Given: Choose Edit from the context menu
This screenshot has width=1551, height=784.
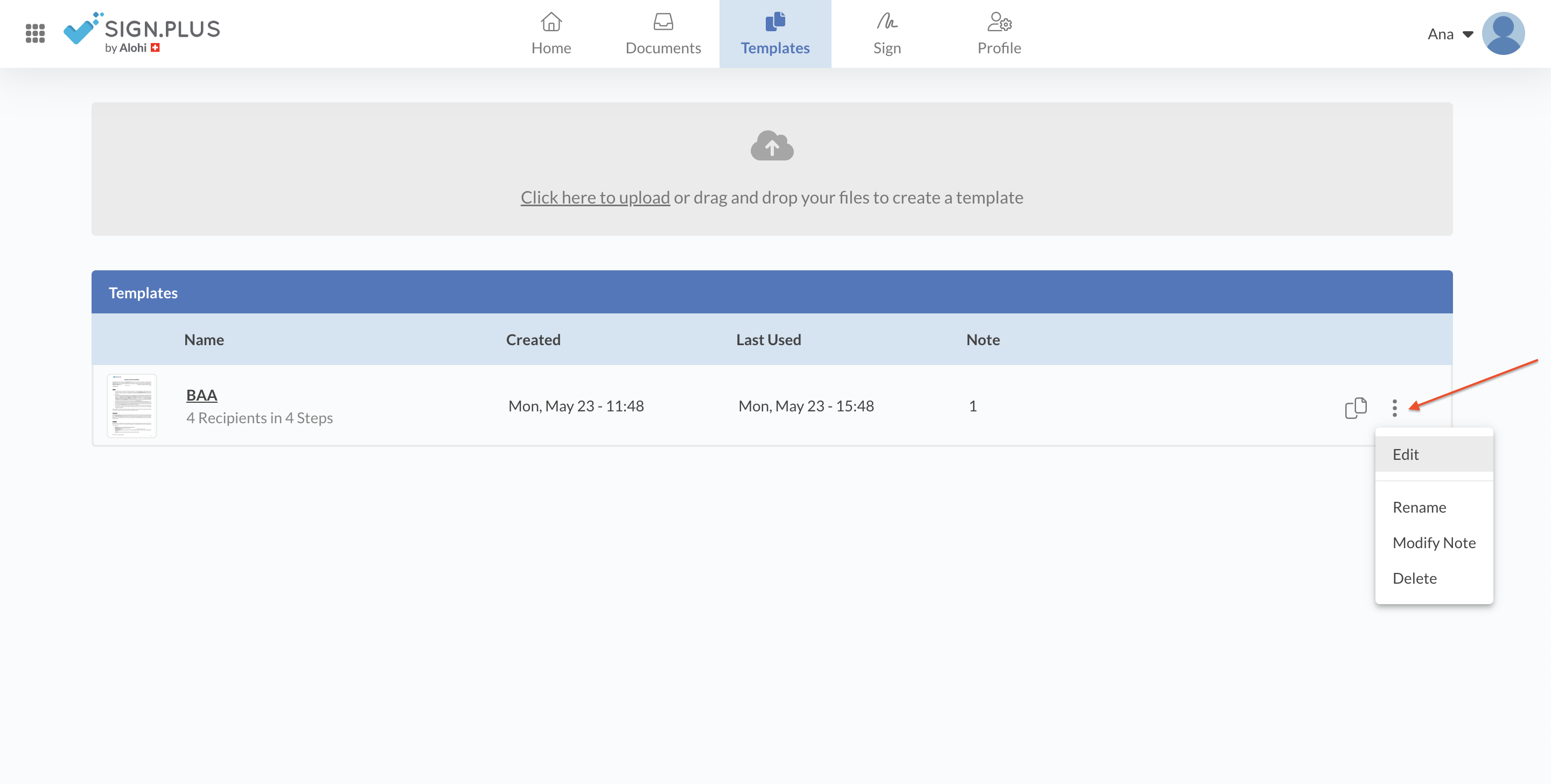Looking at the screenshot, I should [1406, 454].
